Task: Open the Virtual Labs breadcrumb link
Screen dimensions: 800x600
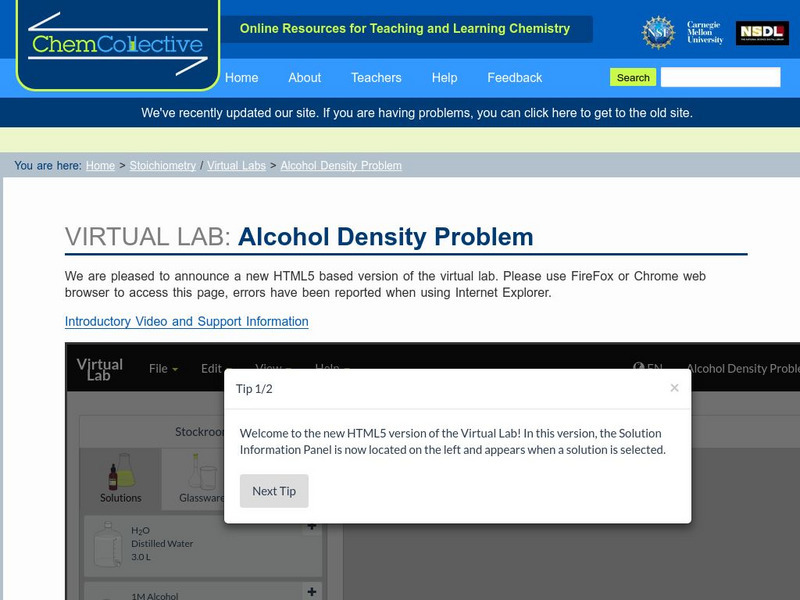Action: pos(236,165)
